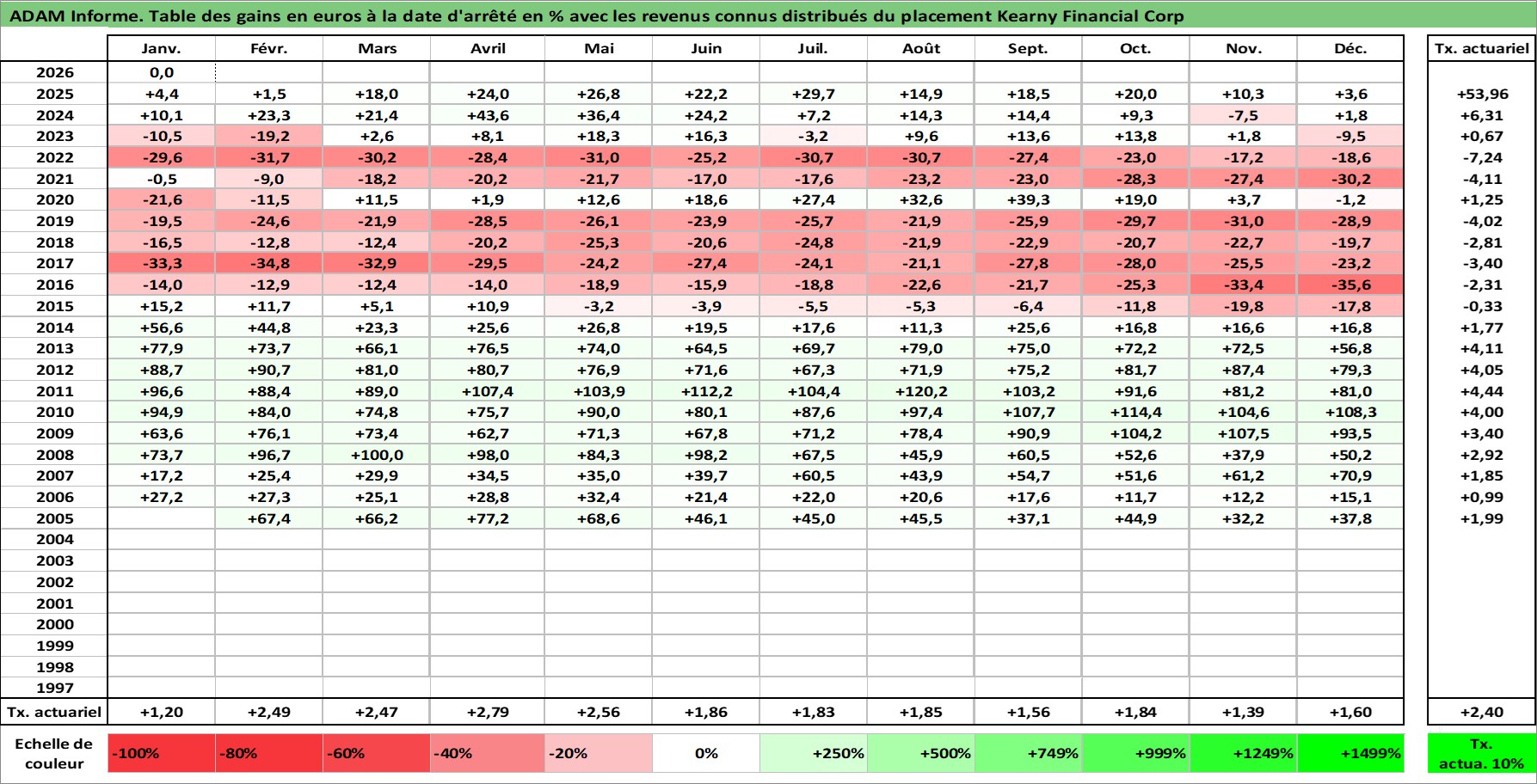Click the +114,4 cell for October 2010

point(1135,412)
